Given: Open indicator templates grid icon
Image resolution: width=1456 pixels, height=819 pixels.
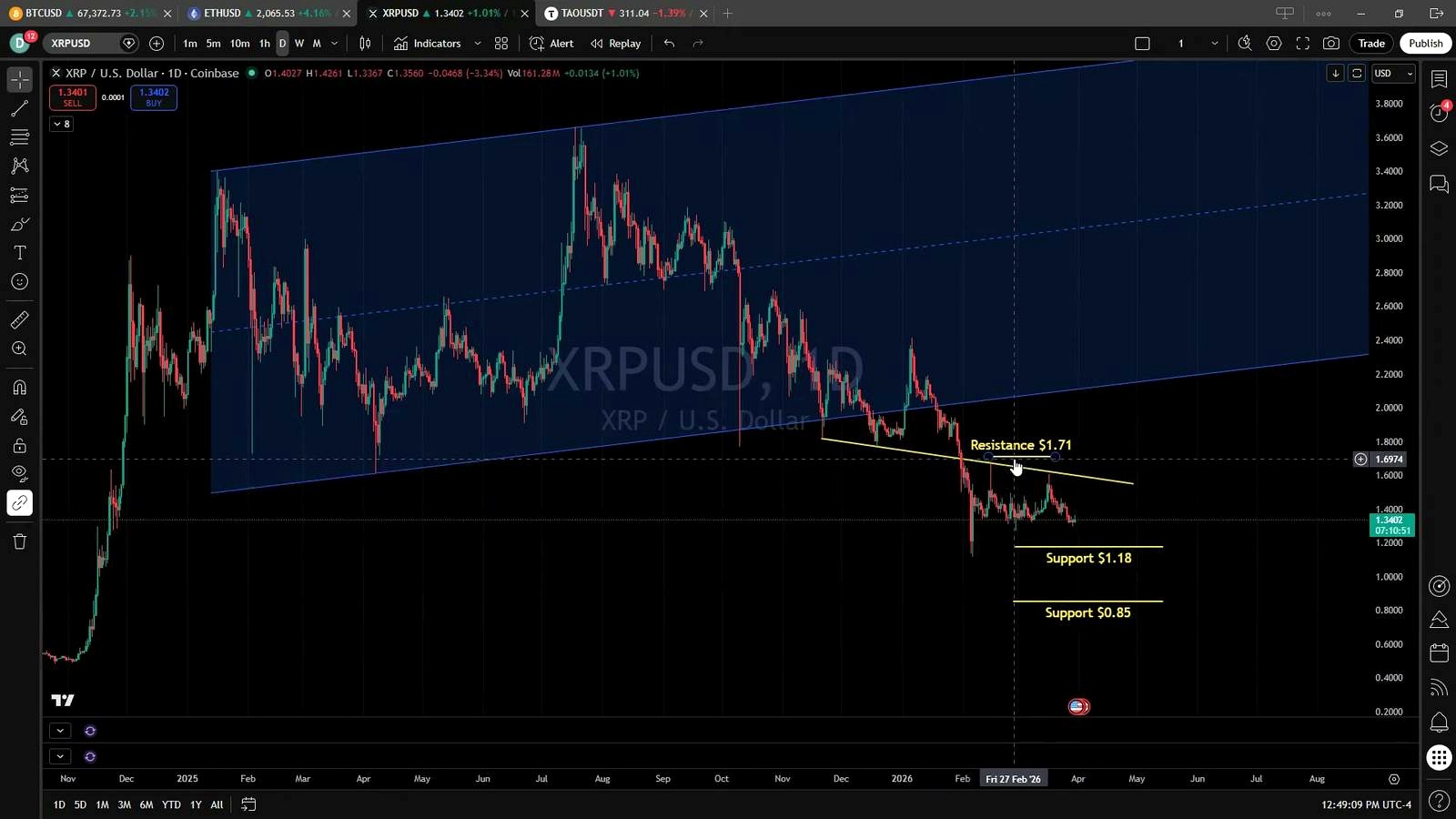Looking at the screenshot, I should coord(501,43).
